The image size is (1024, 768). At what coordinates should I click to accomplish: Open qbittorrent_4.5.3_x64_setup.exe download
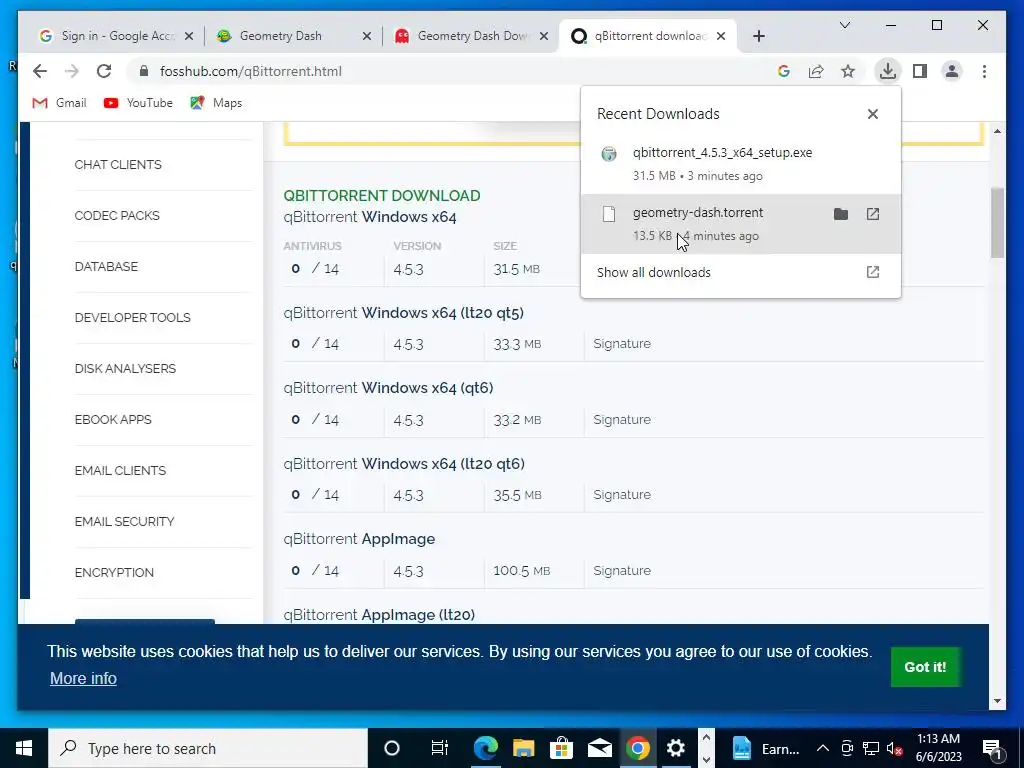tap(741, 163)
